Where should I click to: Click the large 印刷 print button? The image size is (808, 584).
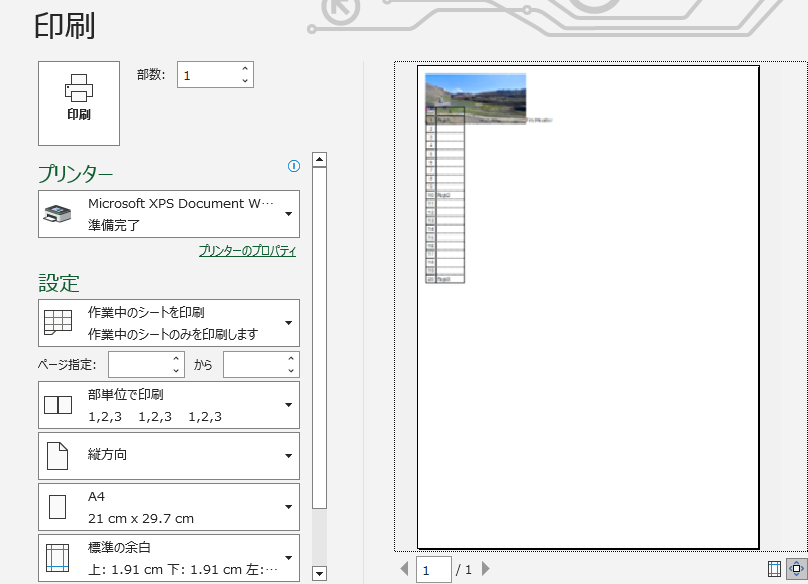(x=79, y=103)
